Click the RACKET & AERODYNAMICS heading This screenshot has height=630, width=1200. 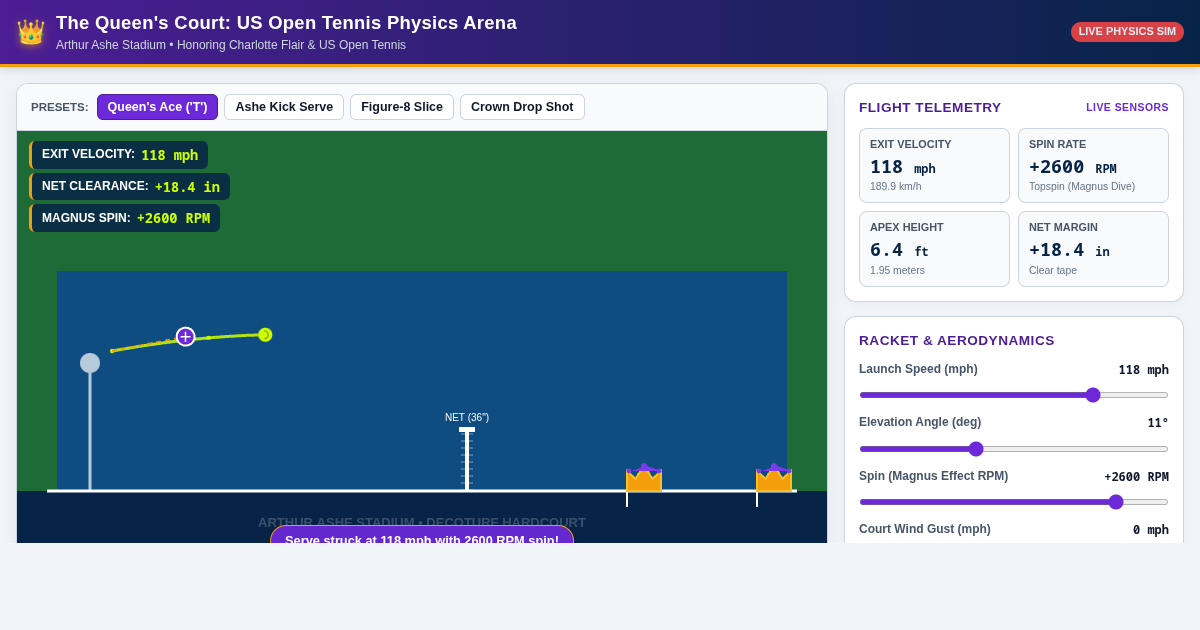957,340
